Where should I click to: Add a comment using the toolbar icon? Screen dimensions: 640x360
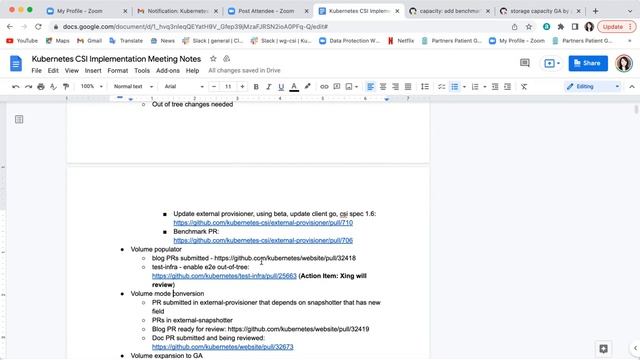coord(337,87)
